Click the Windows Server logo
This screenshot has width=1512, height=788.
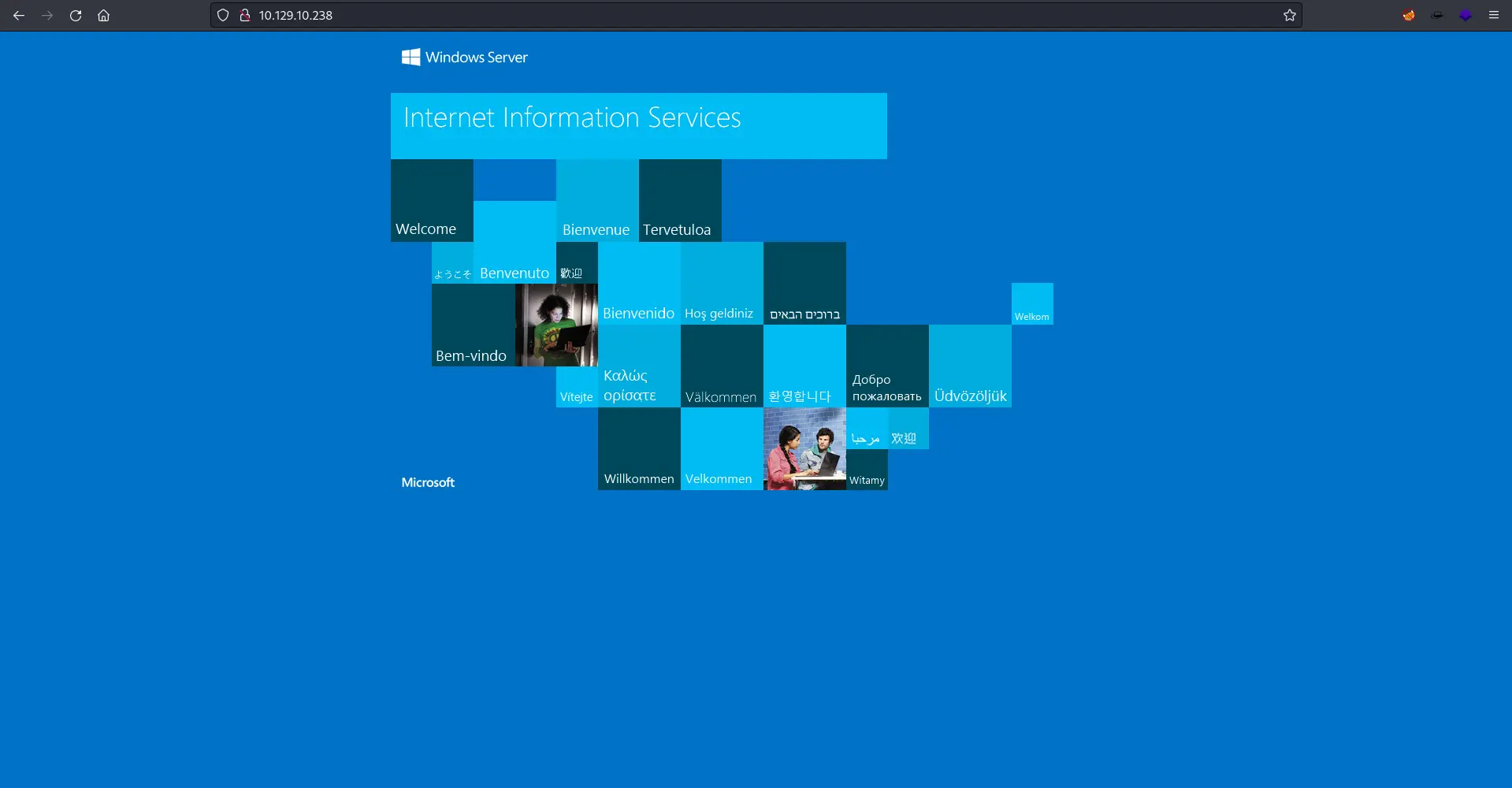click(x=464, y=57)
